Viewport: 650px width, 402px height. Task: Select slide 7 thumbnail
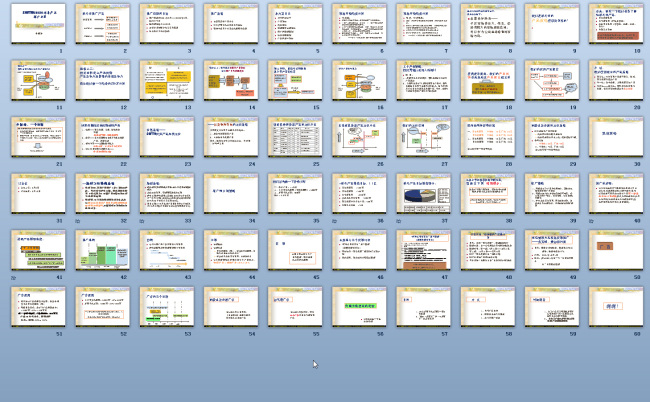click(423, 23)
